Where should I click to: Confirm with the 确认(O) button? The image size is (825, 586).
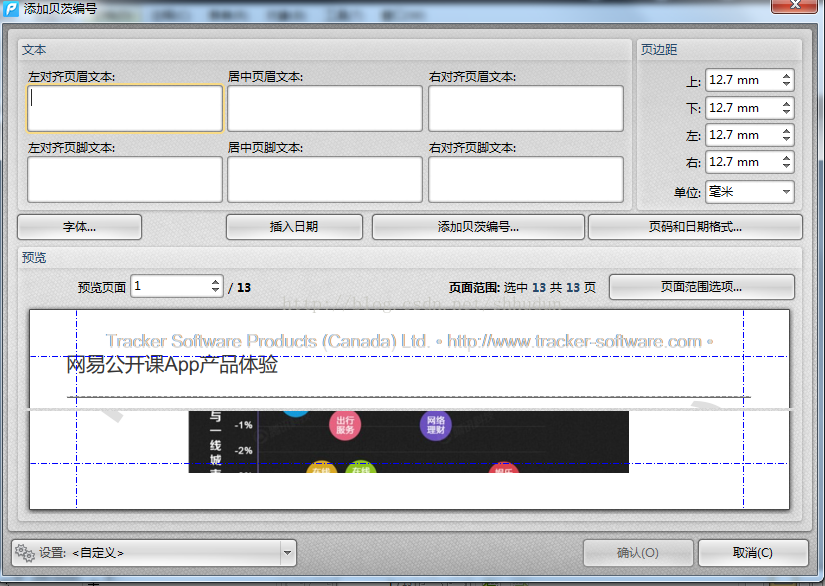638,553
